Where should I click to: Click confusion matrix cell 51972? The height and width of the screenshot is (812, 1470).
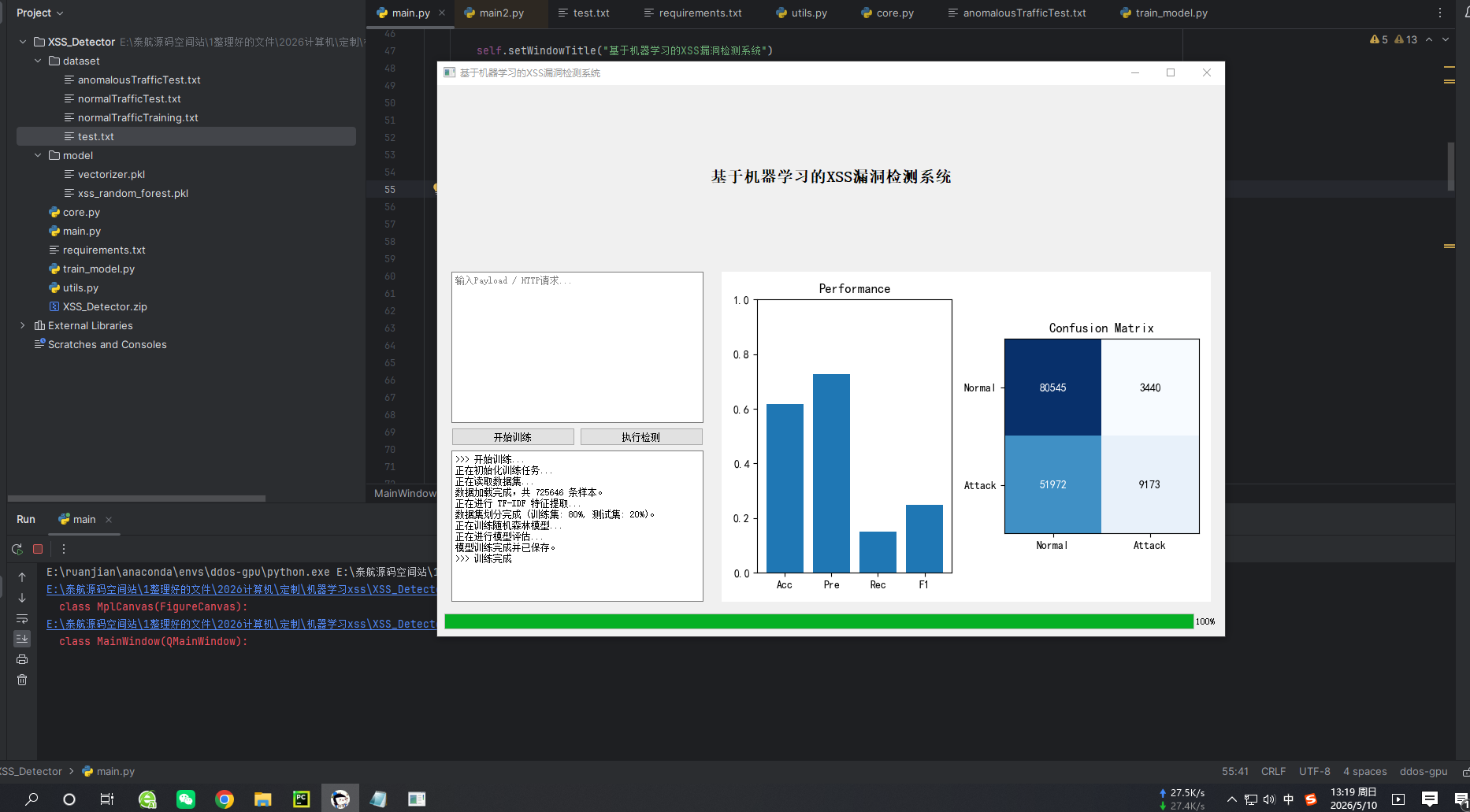(x=1052, y=484)
